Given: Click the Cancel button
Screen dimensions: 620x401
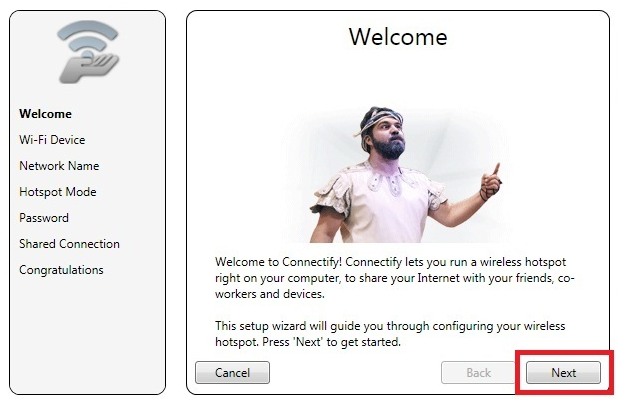Looking at the screenshot, I should coord(232,373).
